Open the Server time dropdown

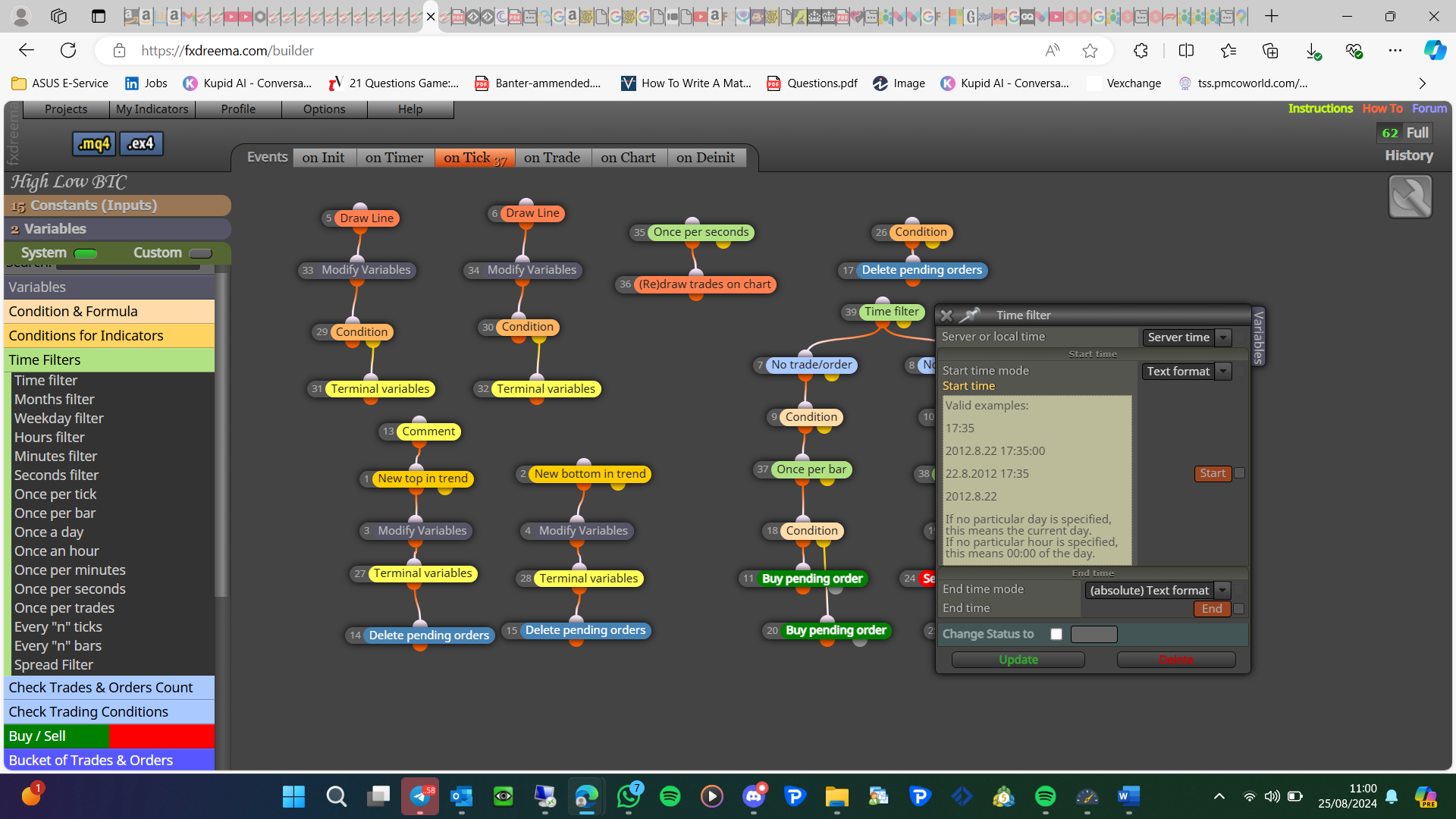click(1186, 337)
